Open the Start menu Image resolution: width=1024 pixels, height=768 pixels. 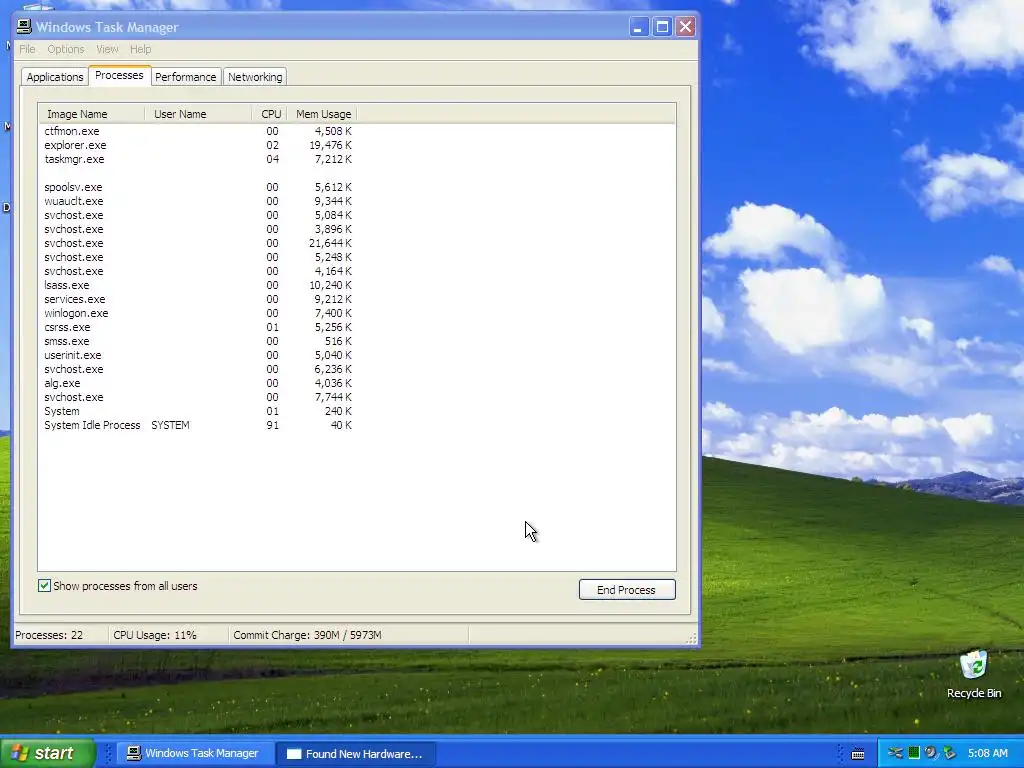coord(48,753)
